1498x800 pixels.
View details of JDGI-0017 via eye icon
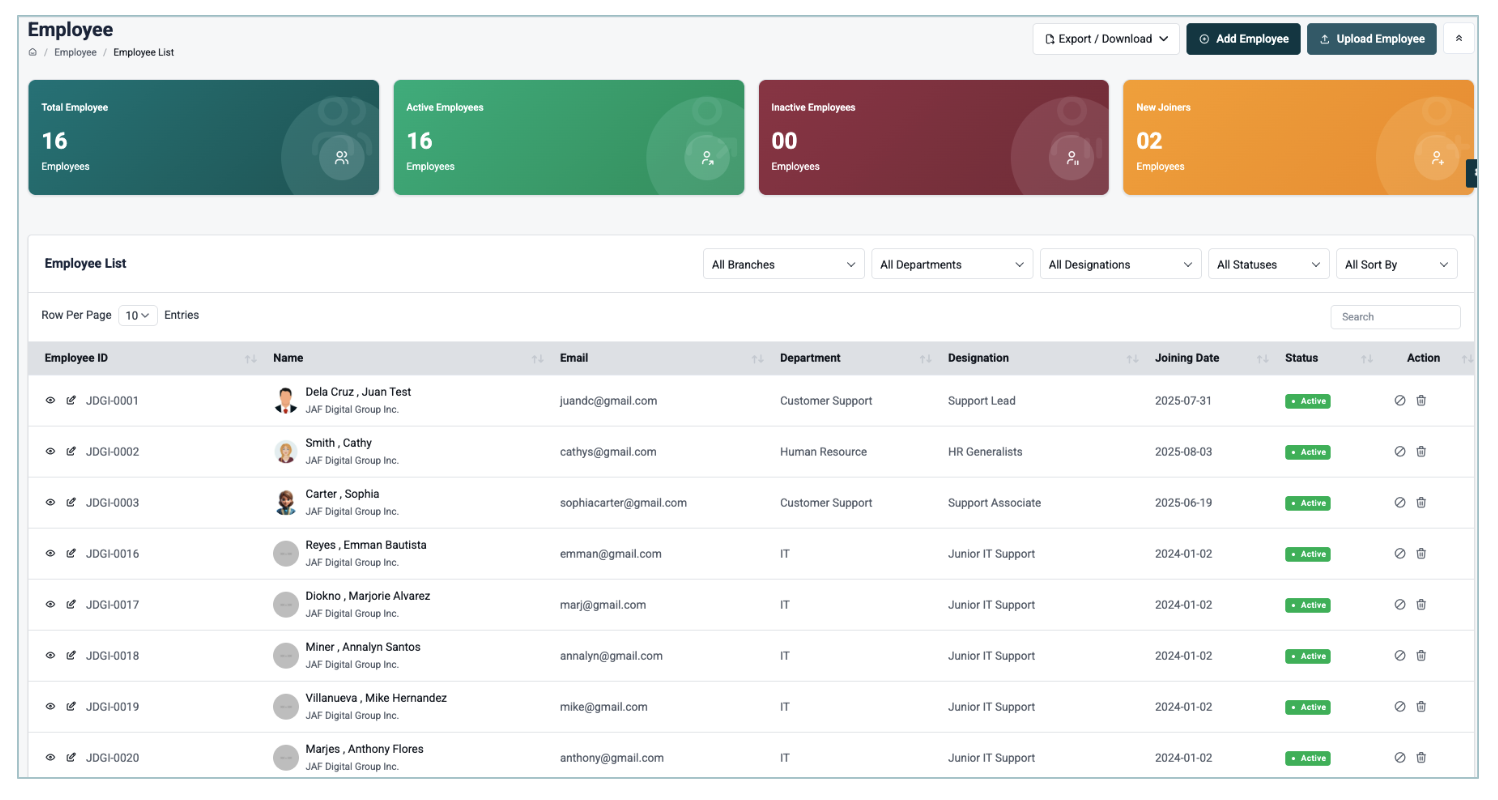pyautogui.click(x=50, y=605)
